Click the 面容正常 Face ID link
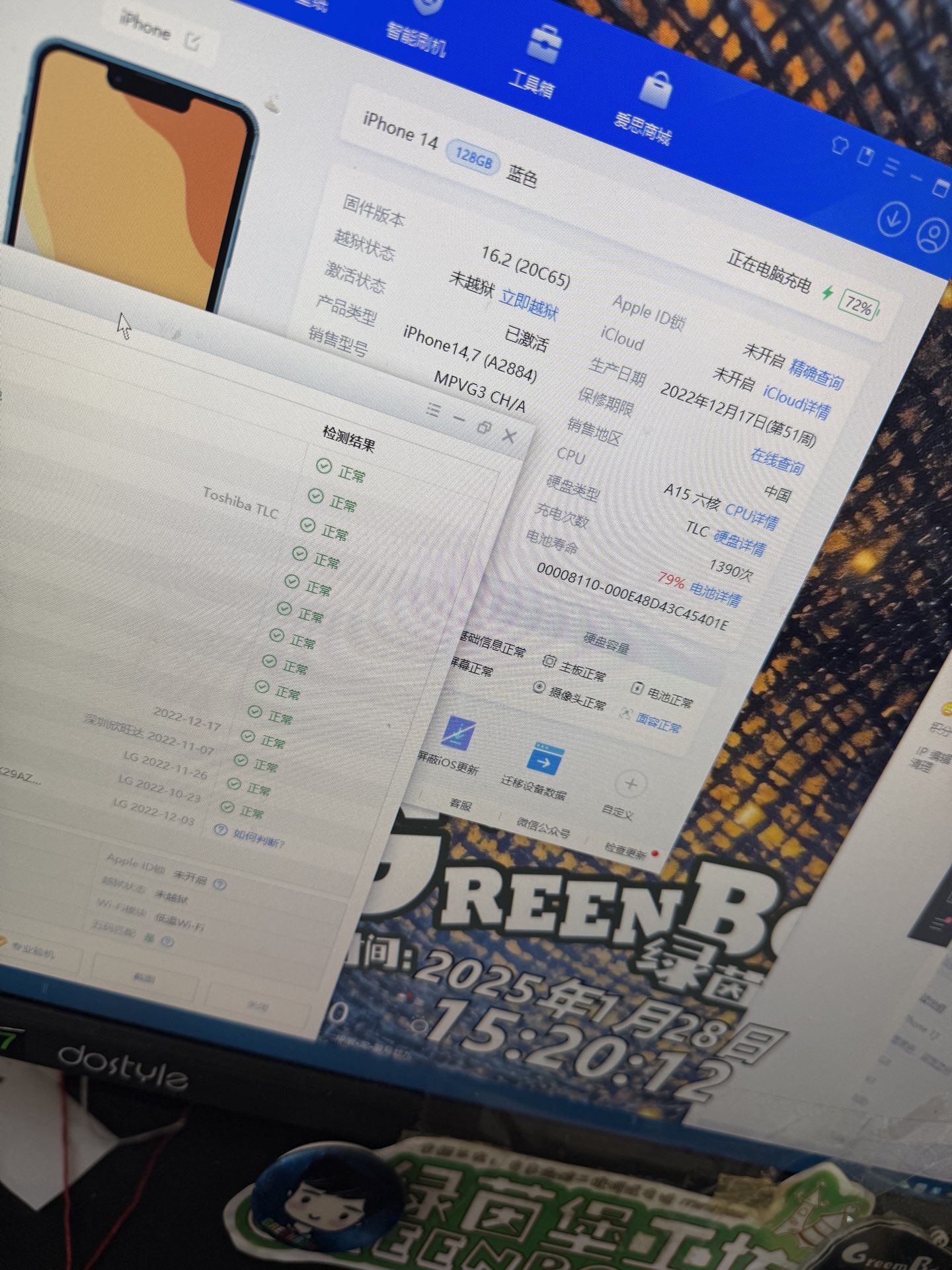The width and height of the screenshot is (952, 1270). click(x=658, y=722)
